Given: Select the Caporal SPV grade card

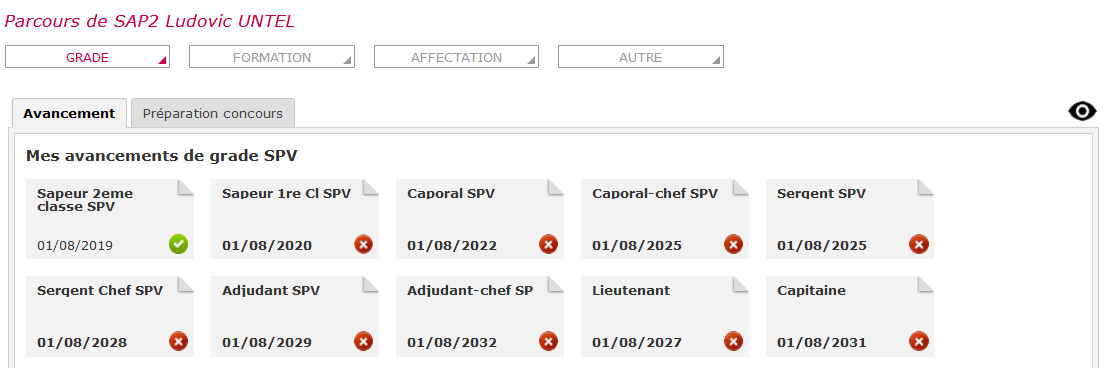Looking at the screenshot, I should point(480,219).
